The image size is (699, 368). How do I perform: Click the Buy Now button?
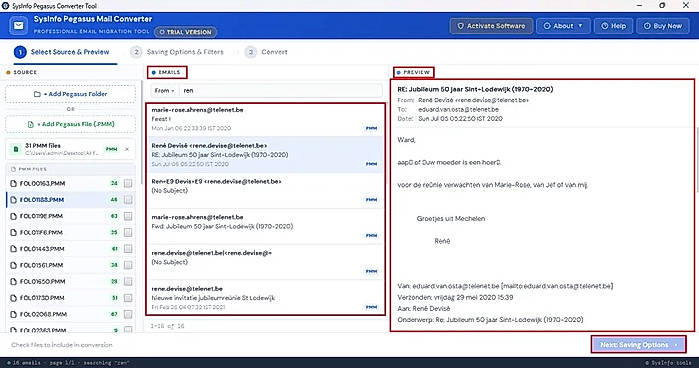point(662,26)
